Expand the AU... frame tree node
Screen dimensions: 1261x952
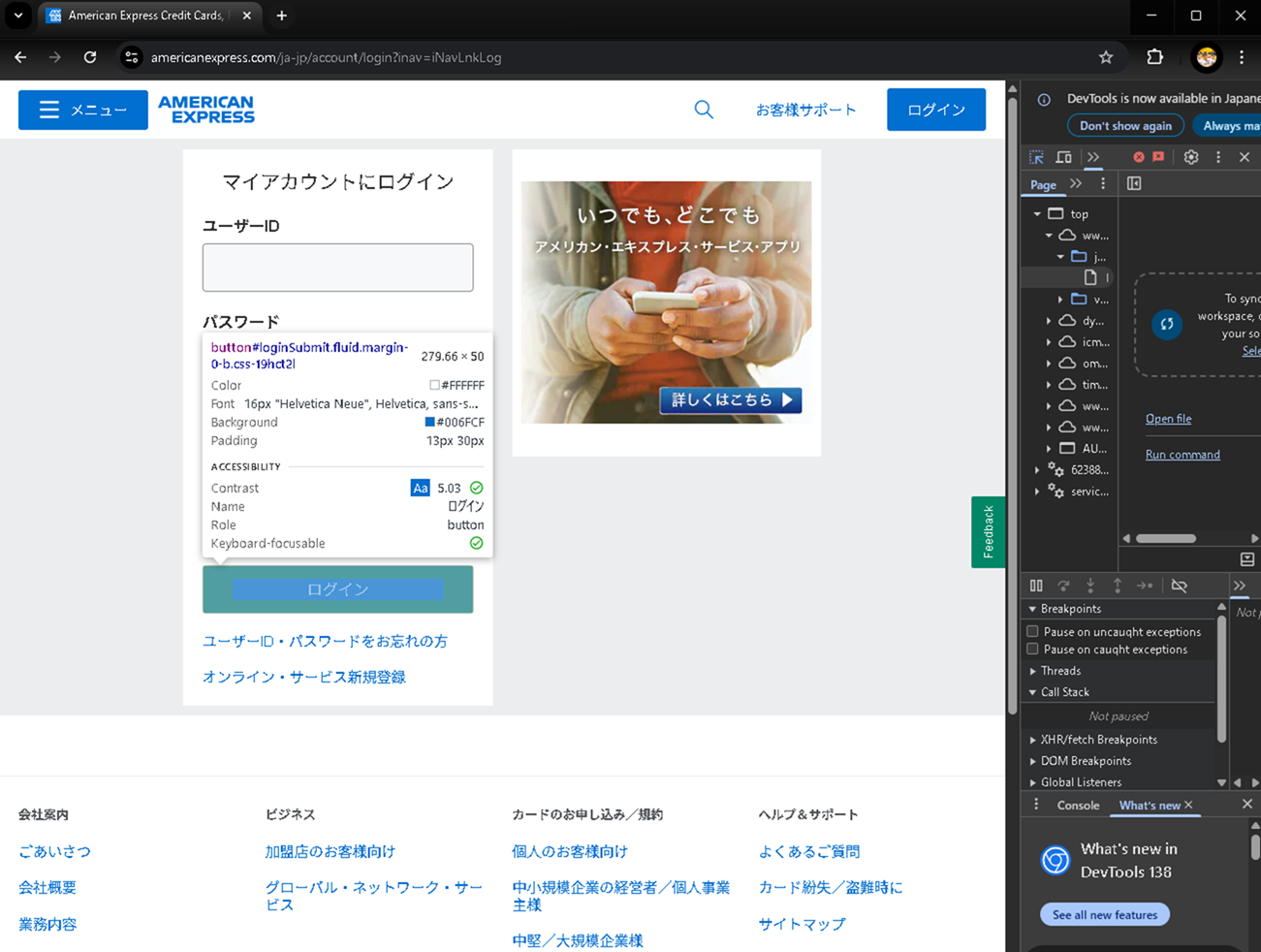point(1049,449)
